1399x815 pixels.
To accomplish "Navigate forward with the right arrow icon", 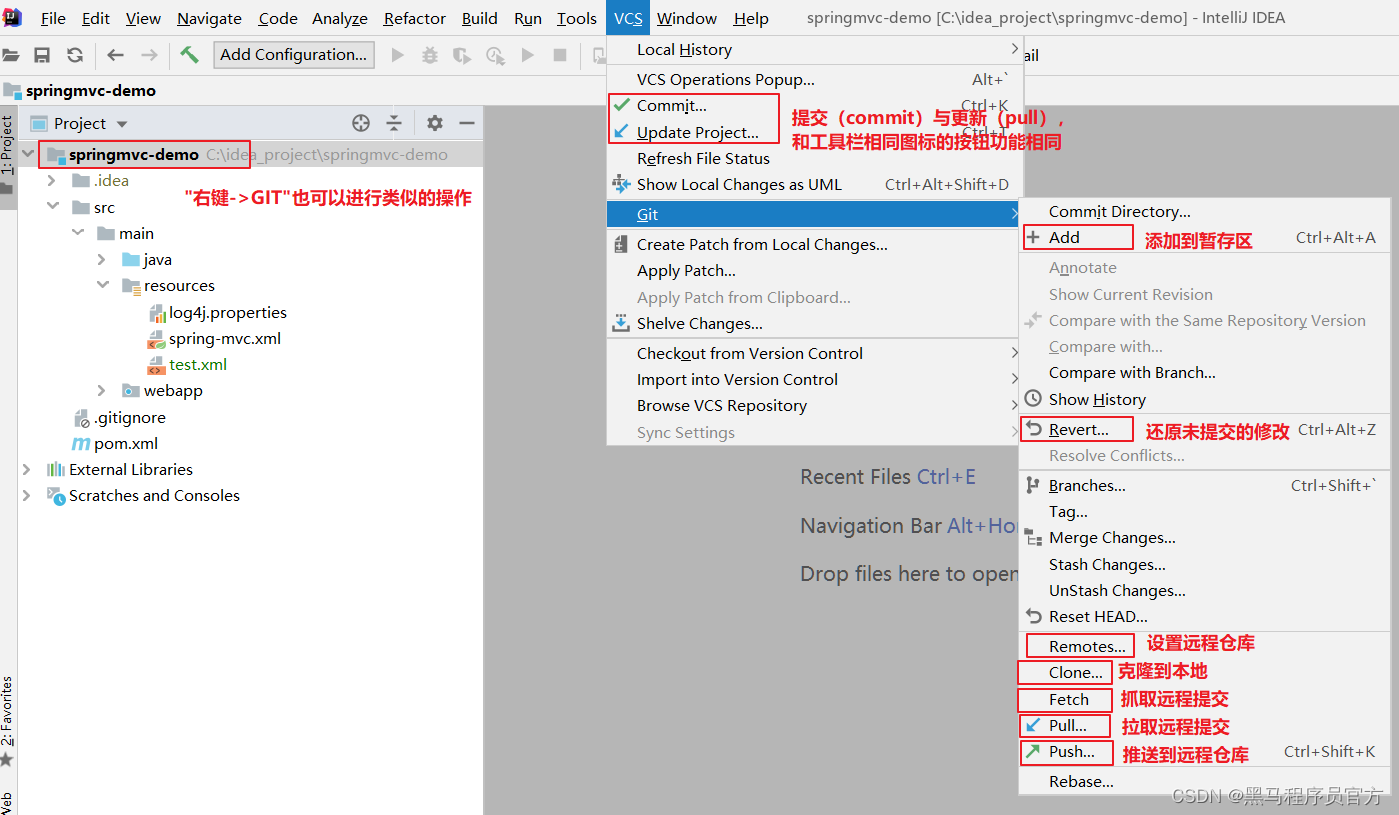I will [149, 55].
